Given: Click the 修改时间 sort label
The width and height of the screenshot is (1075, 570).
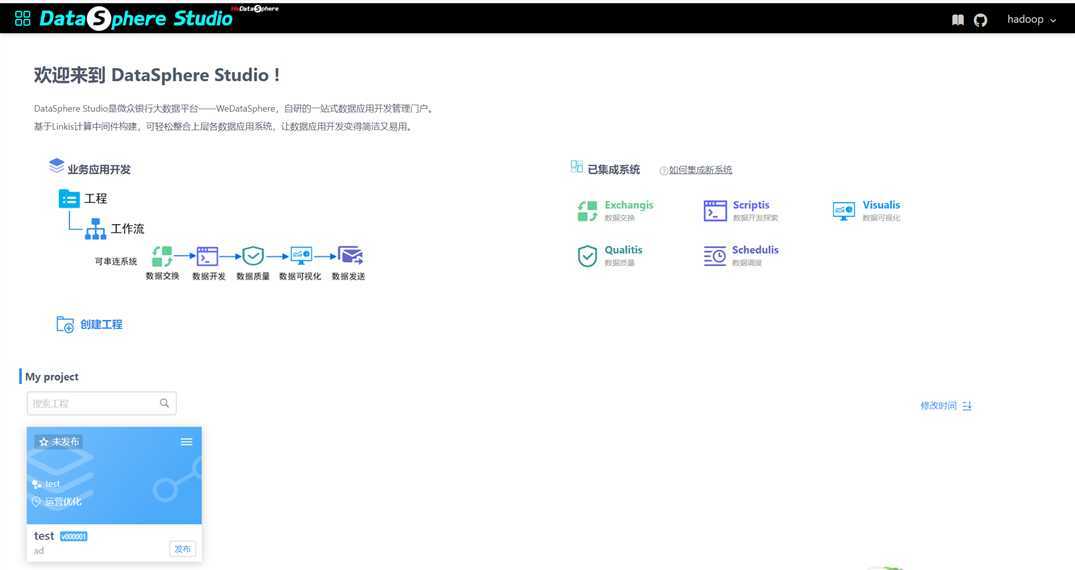Looking at the screenshot, I should (x=938, y=406).
